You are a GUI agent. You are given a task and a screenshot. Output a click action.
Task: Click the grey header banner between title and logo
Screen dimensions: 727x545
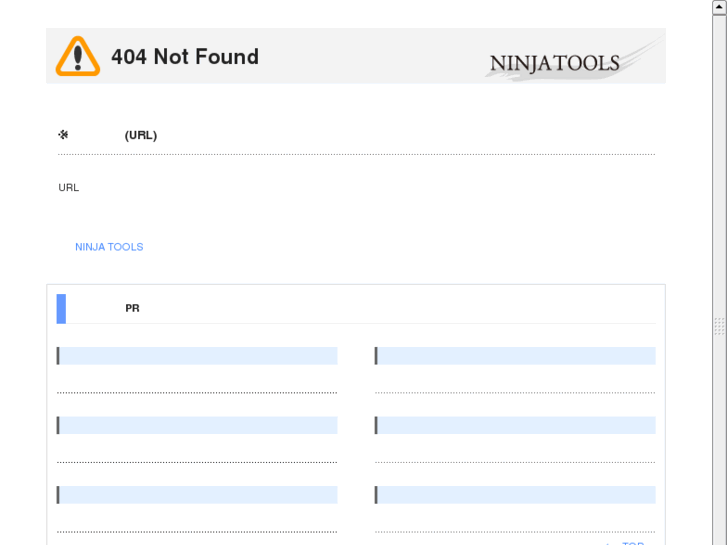tap(370, 56)
